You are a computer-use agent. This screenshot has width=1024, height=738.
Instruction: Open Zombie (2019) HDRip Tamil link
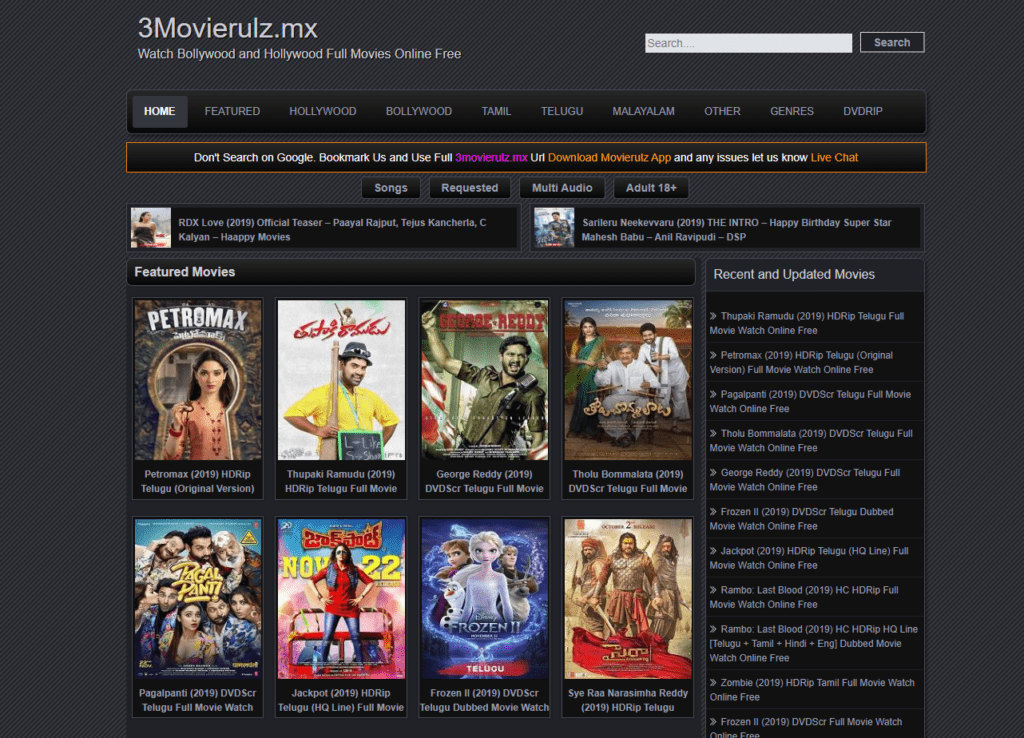click(x=812, y=690)
